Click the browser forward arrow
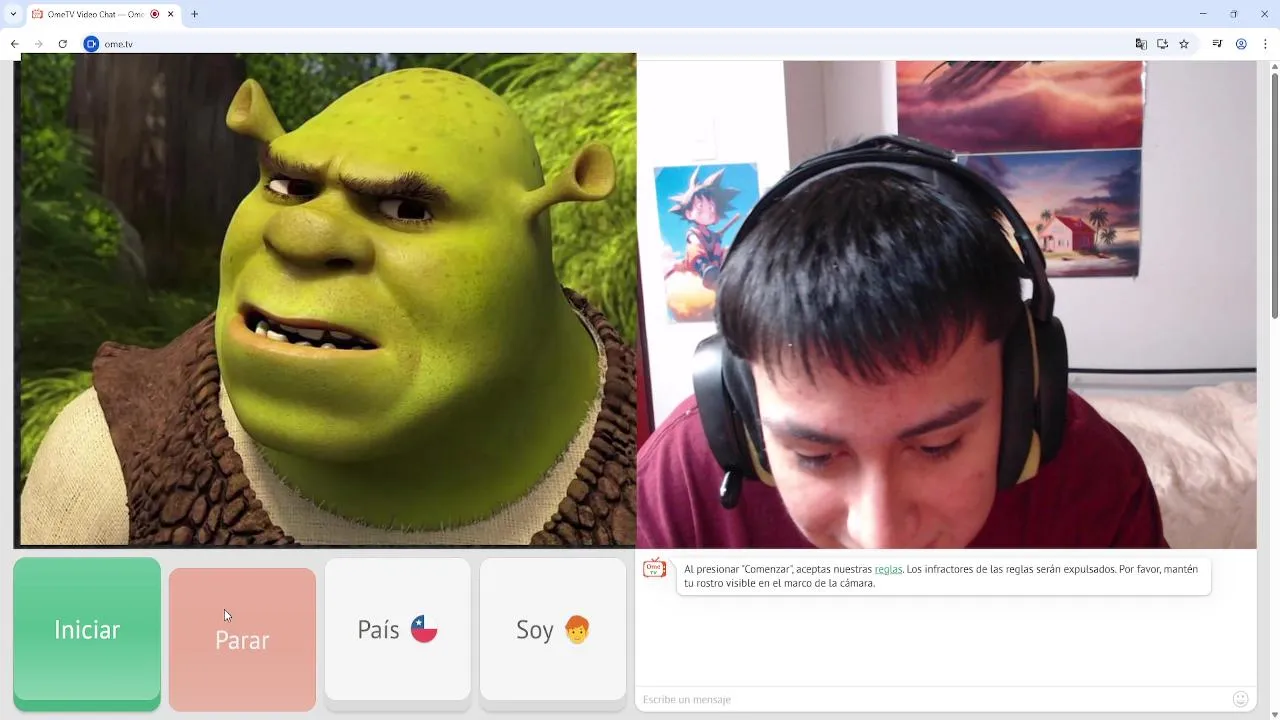The width and height of the screenshot is (1280, 720). click(39, 44)
